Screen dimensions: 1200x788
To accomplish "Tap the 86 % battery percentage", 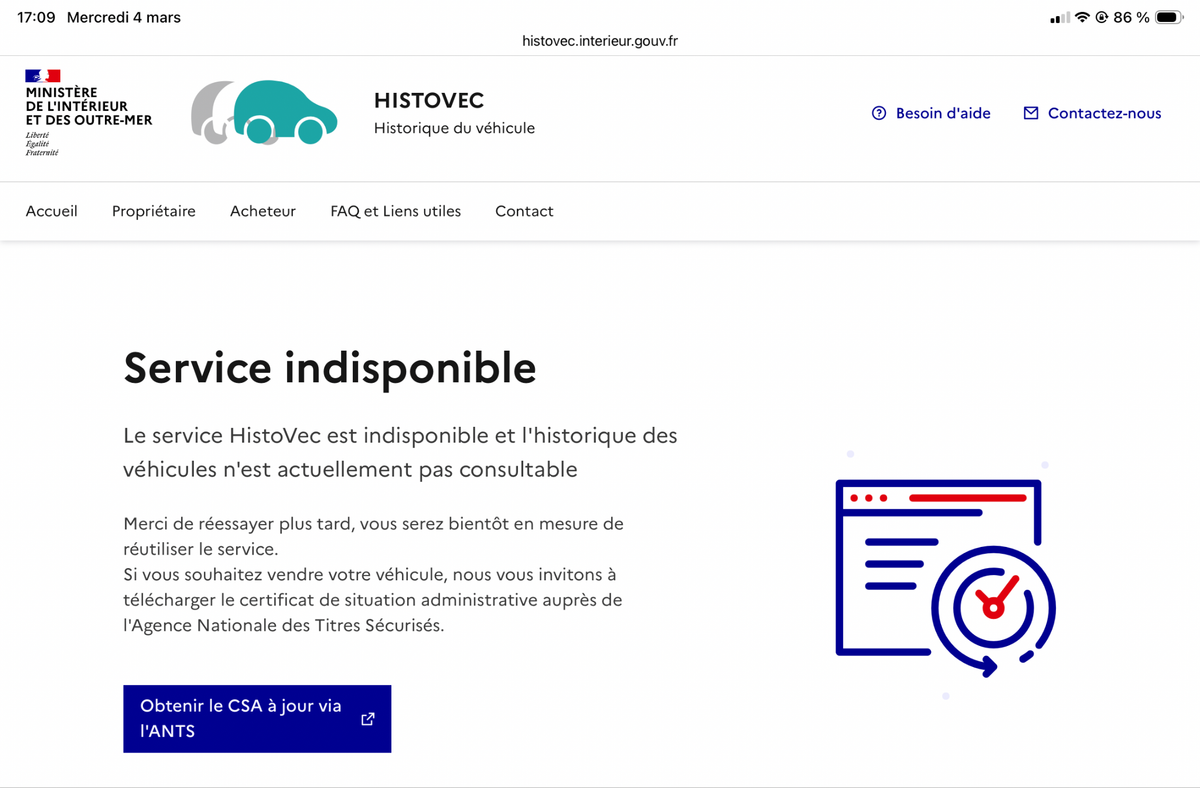I will [x=1131, y=18].
